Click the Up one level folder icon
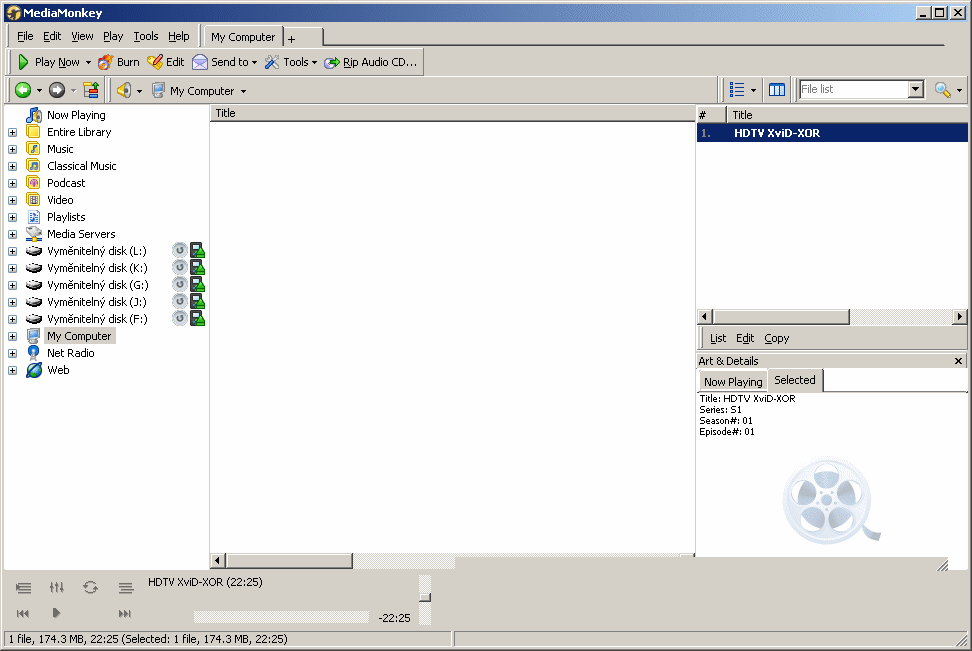The image size is (972, 651). [91, 90]
